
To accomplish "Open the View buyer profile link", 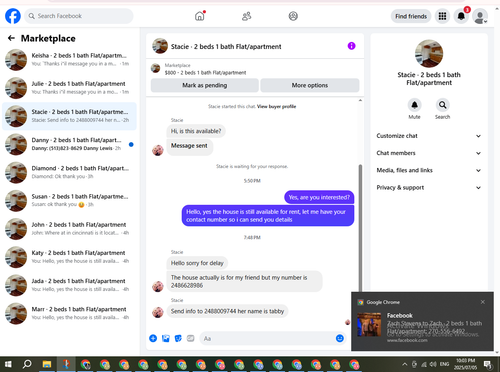I will tap(276, 107).
